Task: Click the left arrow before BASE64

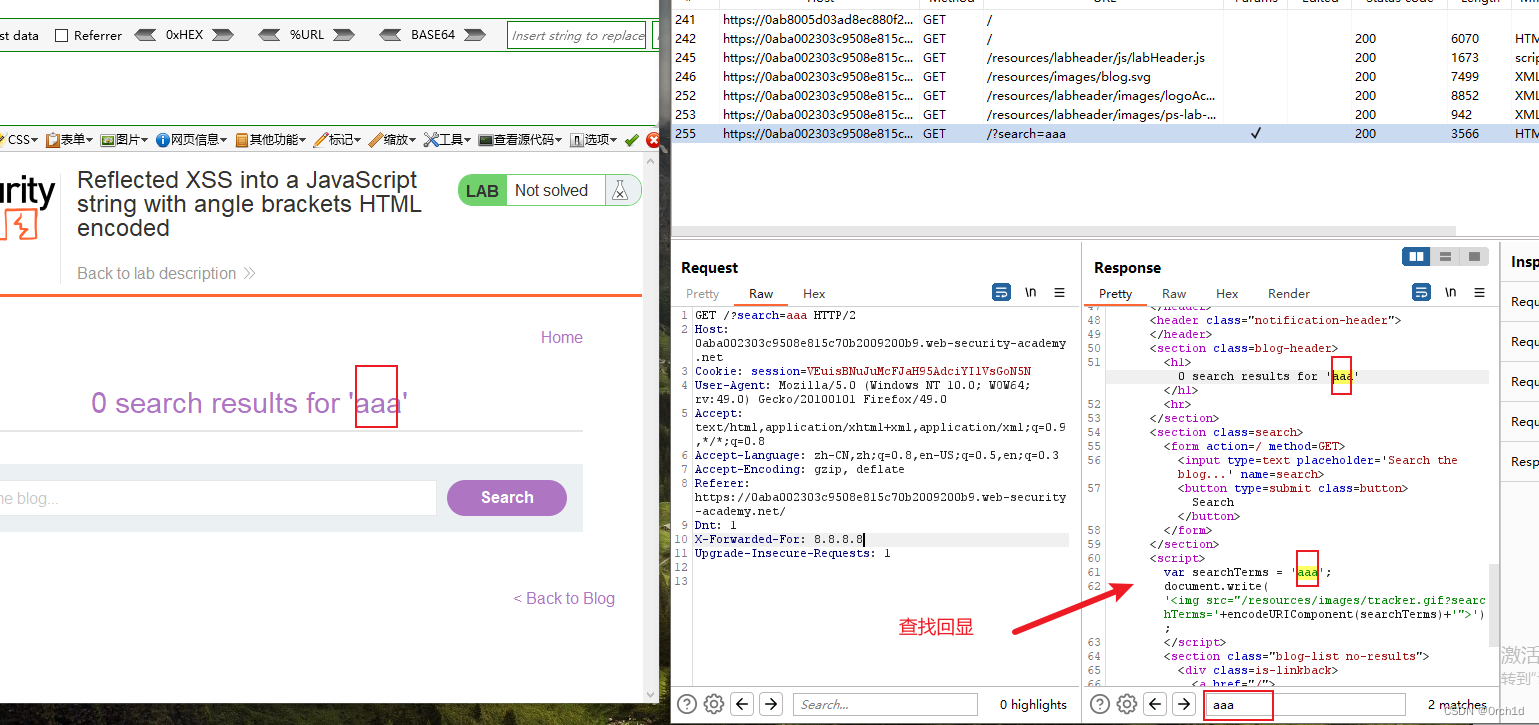Action: (x=392, y=35)
